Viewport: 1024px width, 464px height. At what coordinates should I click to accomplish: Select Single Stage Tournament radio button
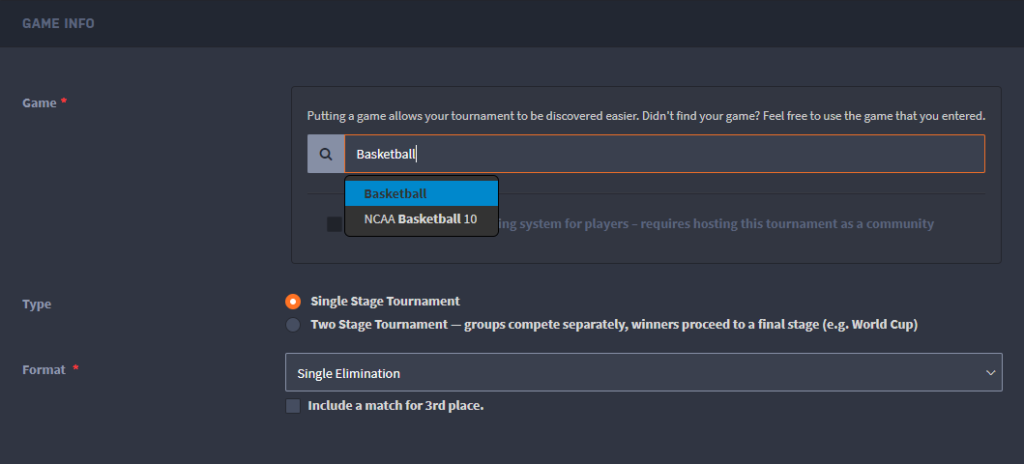point(293,302)
